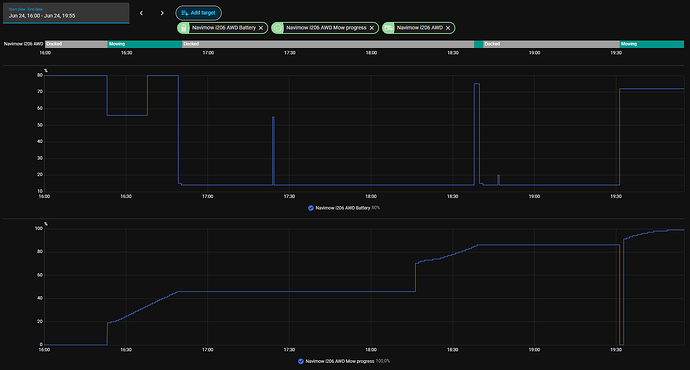Click the mow progress drop near 19:30

click(621, 294)
